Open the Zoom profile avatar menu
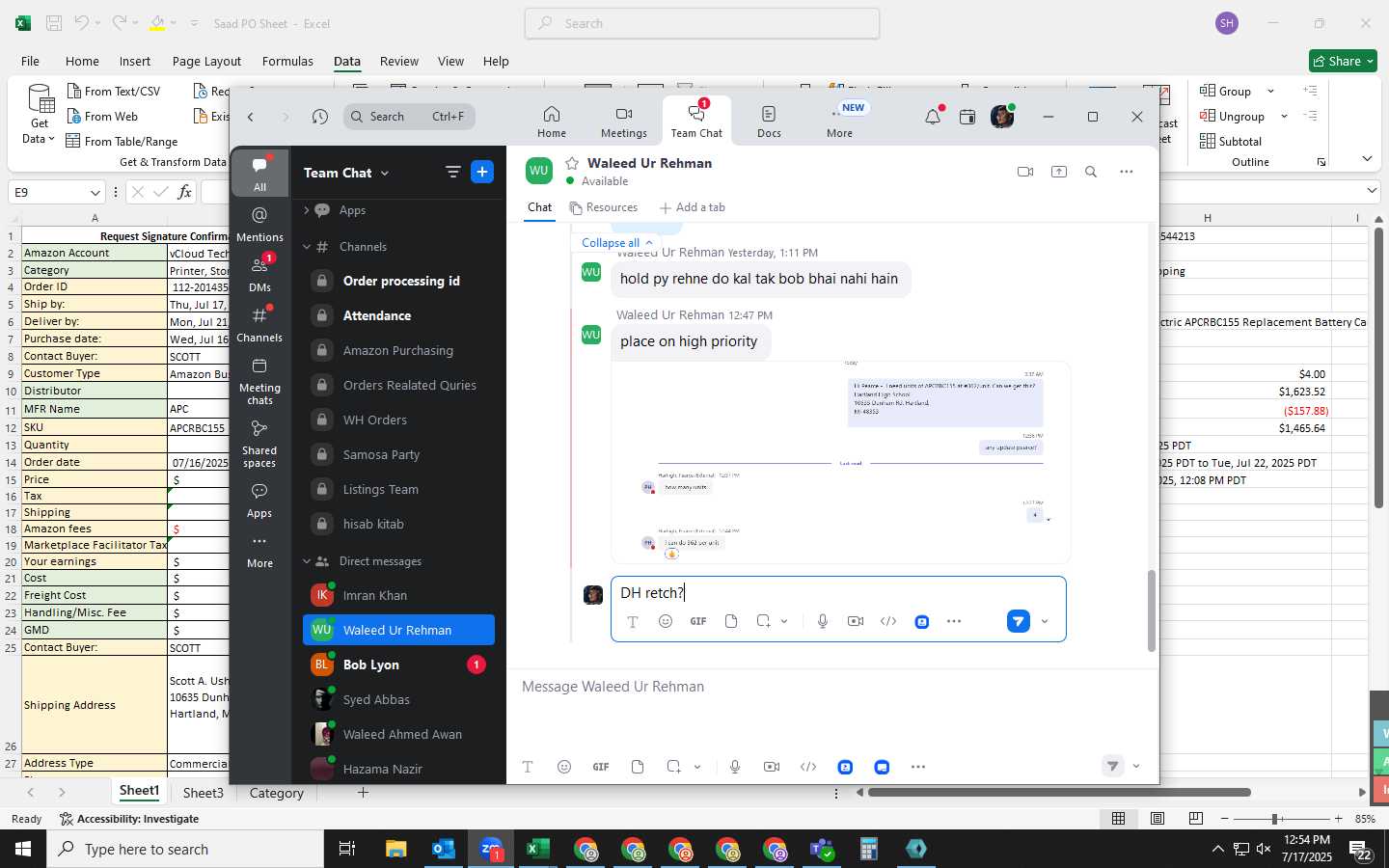This screenshot has width=1389, height=868. point(1002,117)
